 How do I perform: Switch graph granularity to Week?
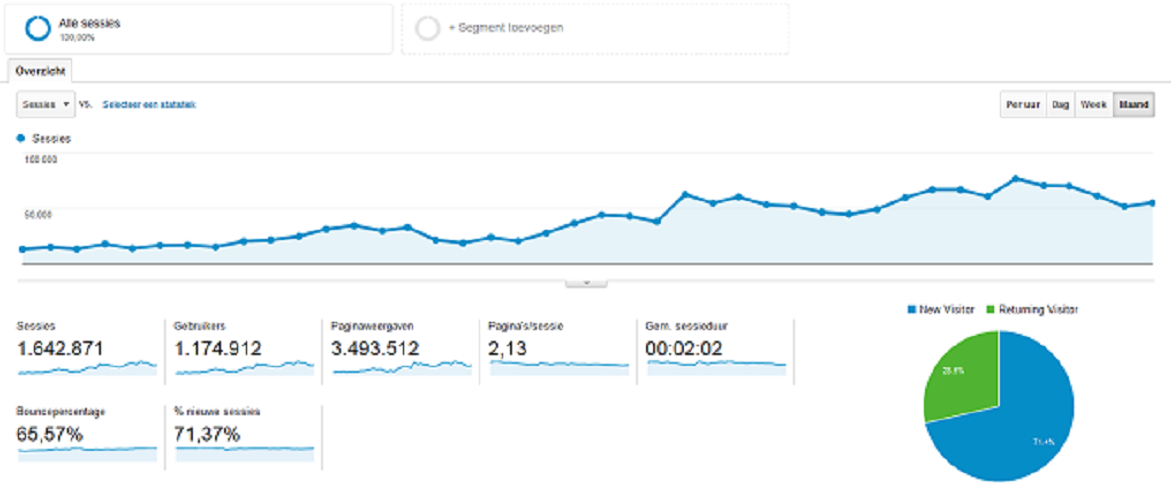[1094, 105]
